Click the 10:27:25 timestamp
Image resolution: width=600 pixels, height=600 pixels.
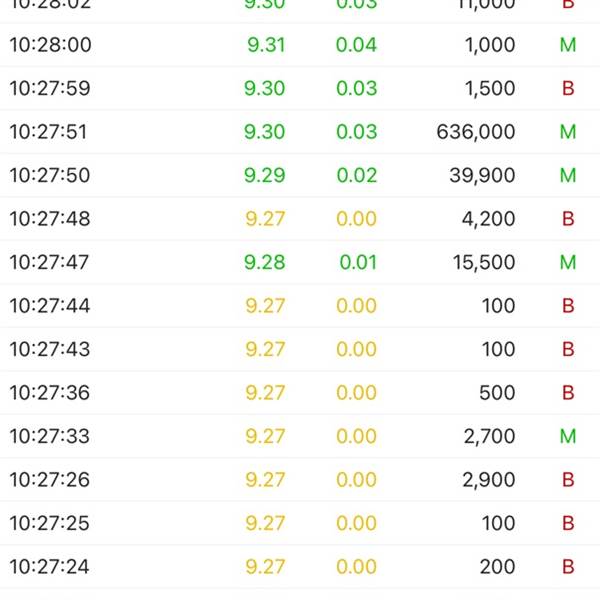click(x=49, y=523)
